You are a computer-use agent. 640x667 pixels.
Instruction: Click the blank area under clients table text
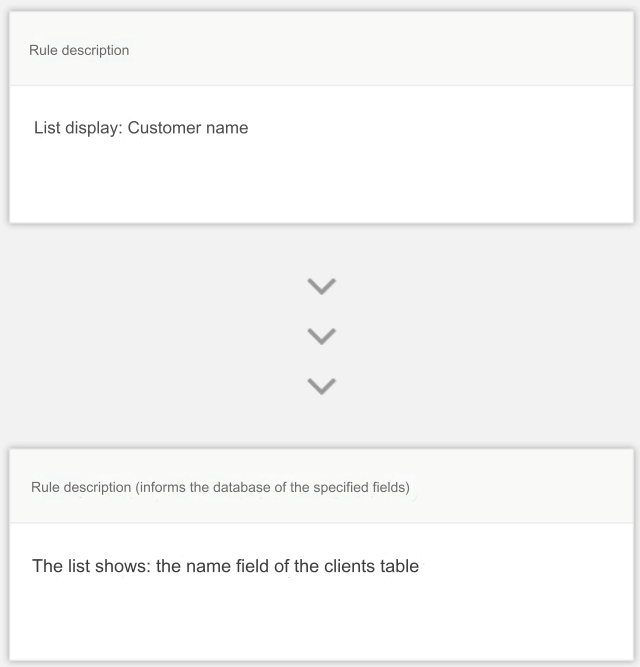click(321, 621)
